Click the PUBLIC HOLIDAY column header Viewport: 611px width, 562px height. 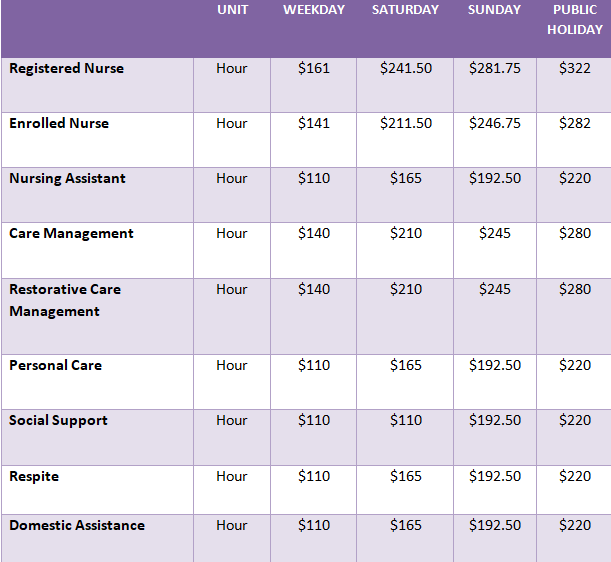(x=574, y=19)
